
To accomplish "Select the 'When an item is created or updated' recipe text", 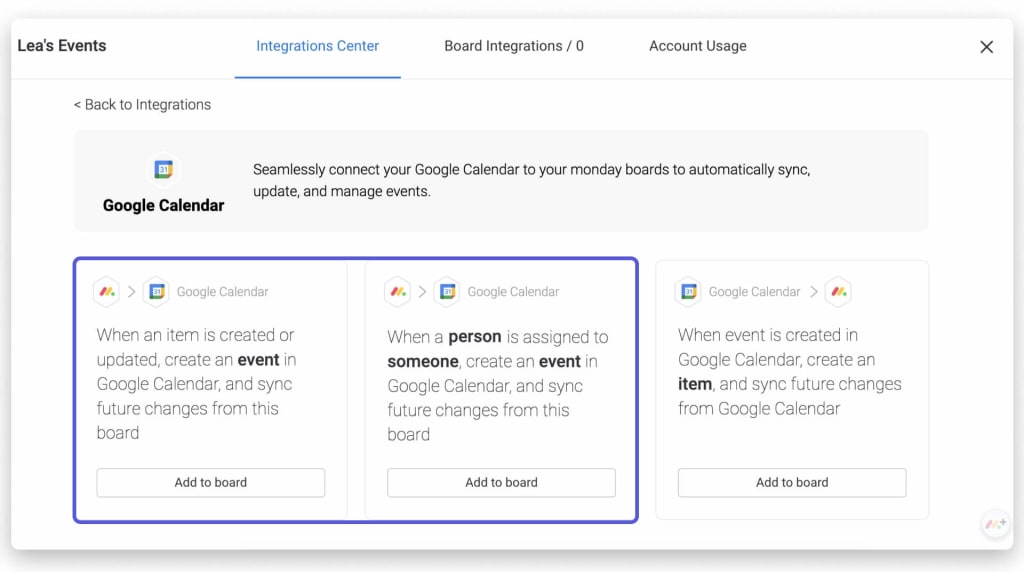I will [197, 384].
